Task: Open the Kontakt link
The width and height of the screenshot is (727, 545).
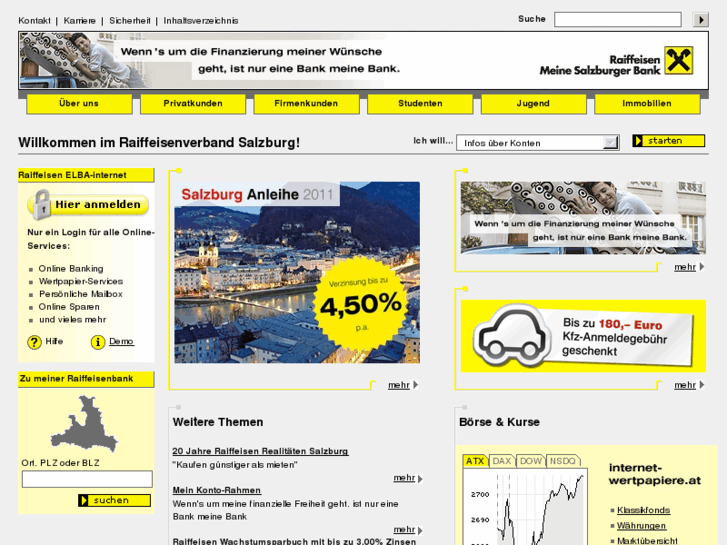Action: point(34,21)
